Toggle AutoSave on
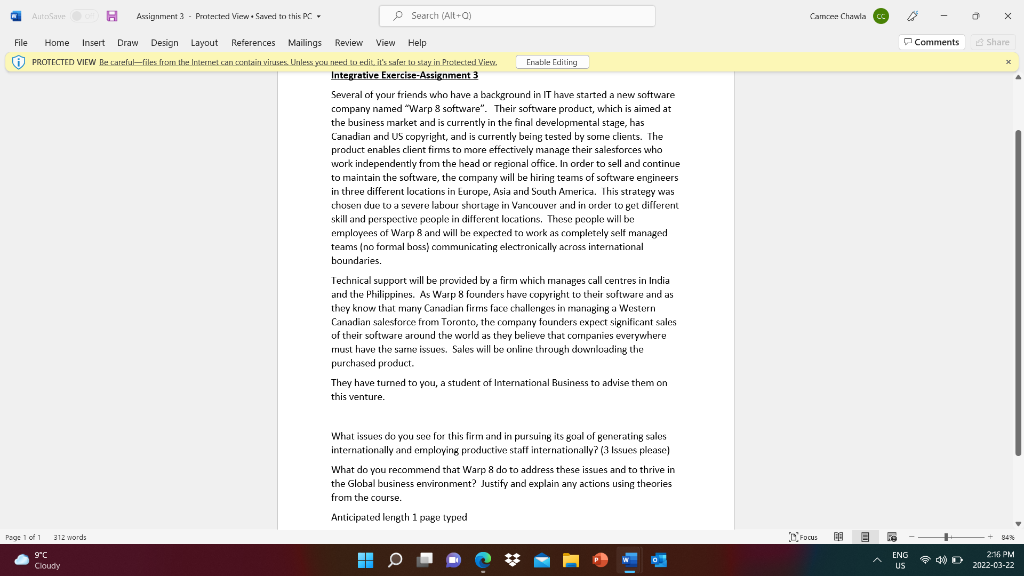Screen dimensions: 1024x576 coord(83,15)
